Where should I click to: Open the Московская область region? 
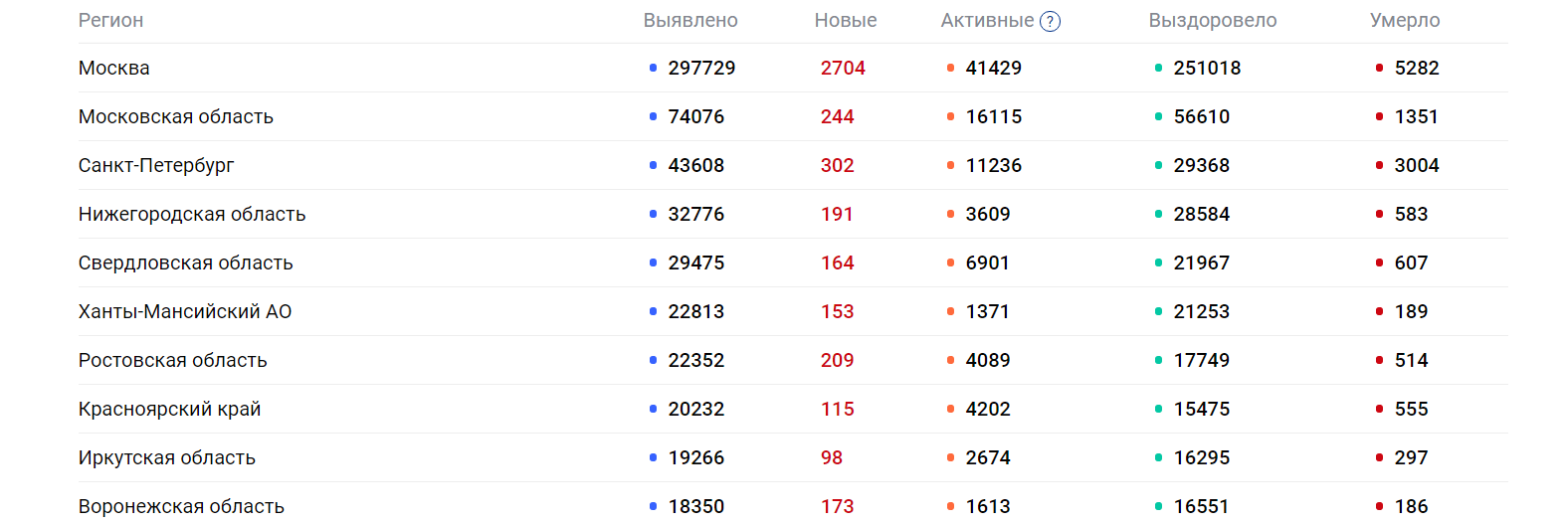point(176,117)
